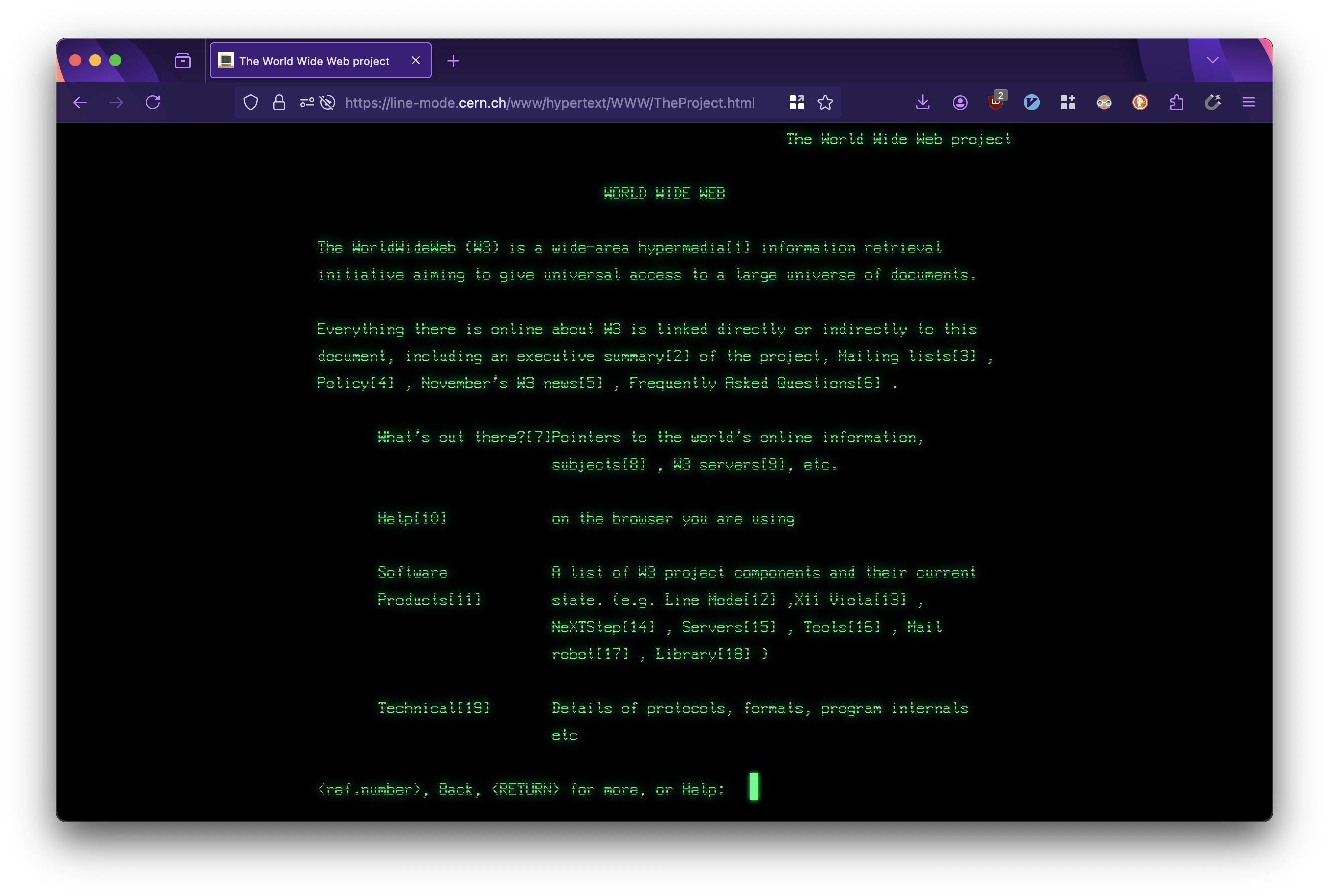
Task: Open the Firefox account profile icon
Action: click(960, 103)
